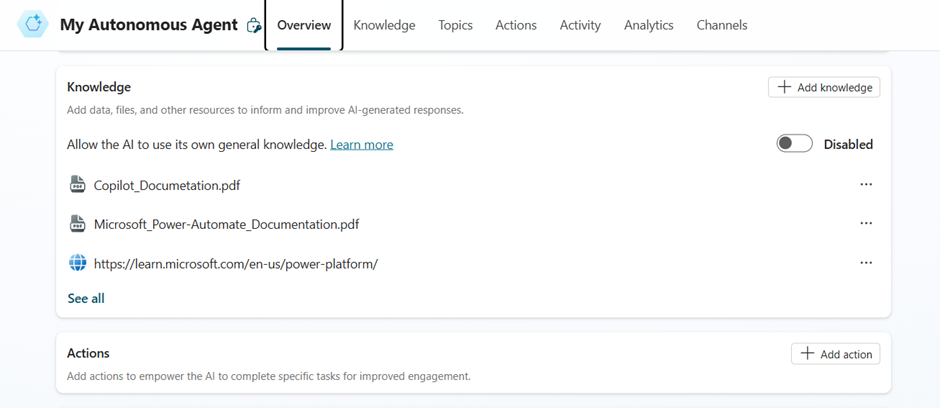Click the edit icon beside agent name
Viewport: 940px width, 408px height.
click(x=254, y=26)
